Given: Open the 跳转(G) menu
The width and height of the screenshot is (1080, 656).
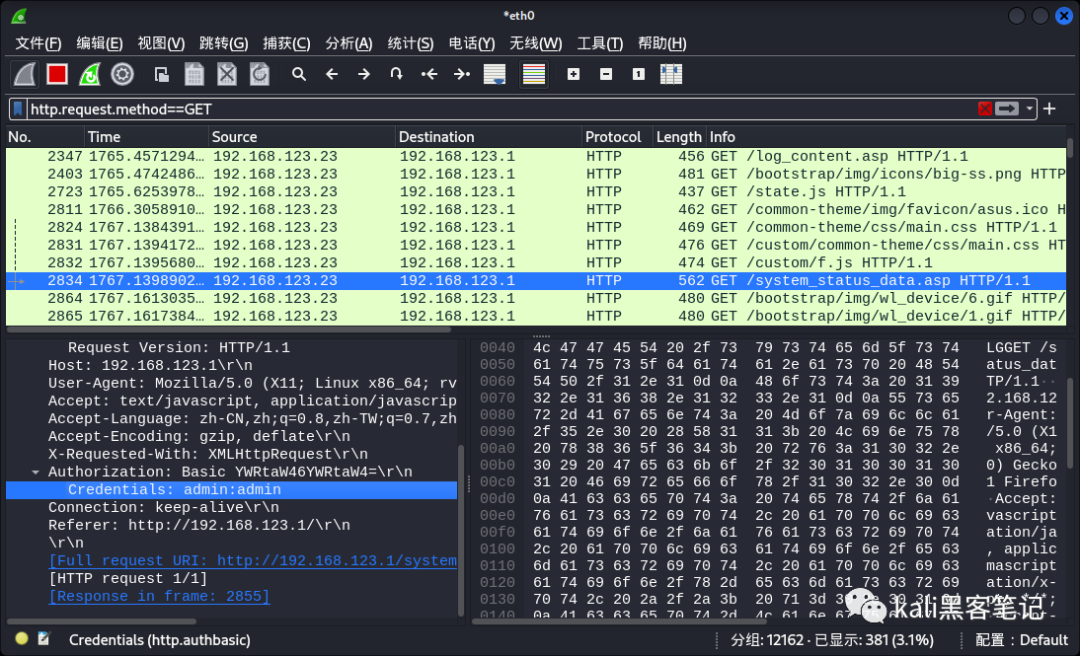Looking at the screenshot, I should click(224, 43).
